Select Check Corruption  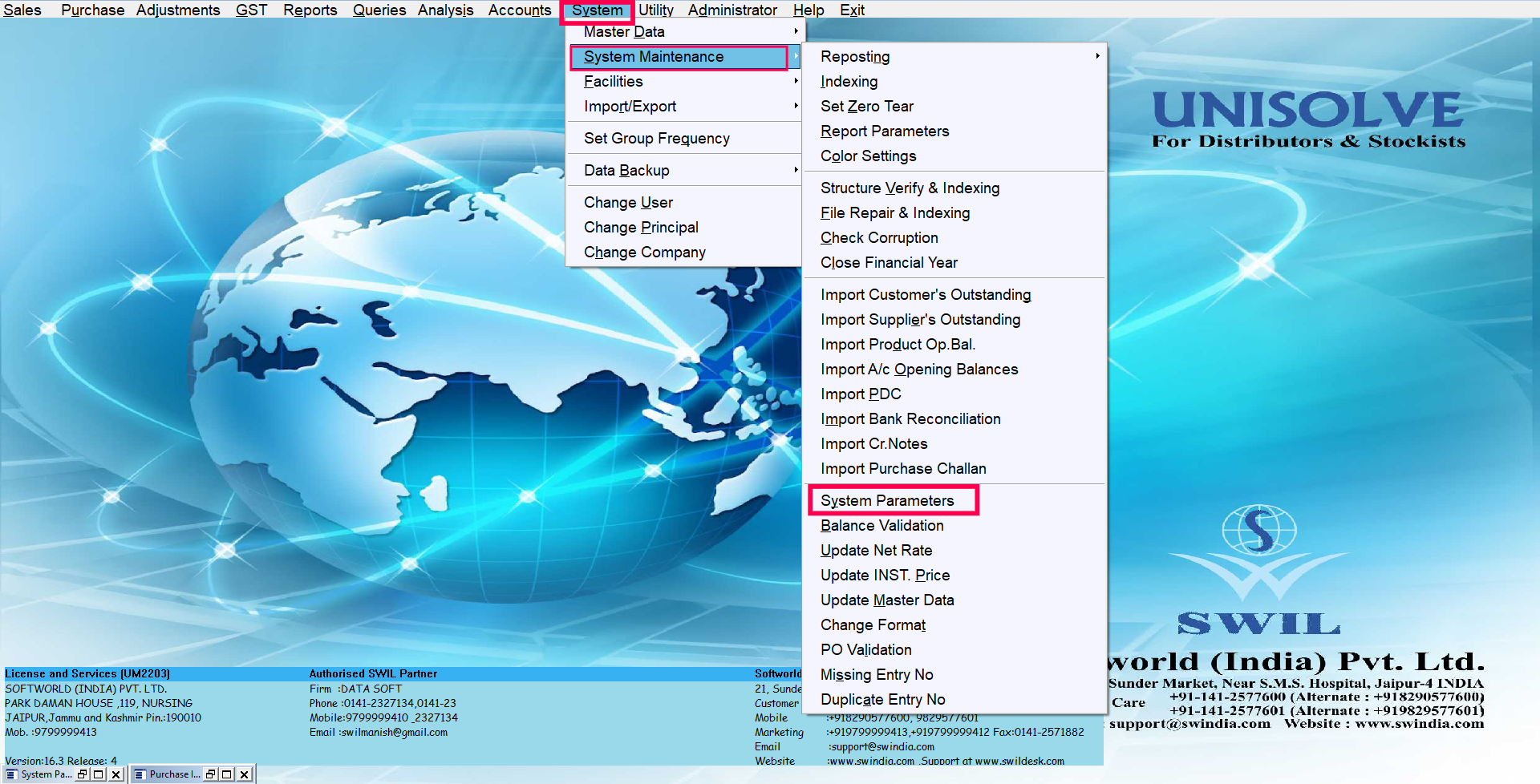954,238
